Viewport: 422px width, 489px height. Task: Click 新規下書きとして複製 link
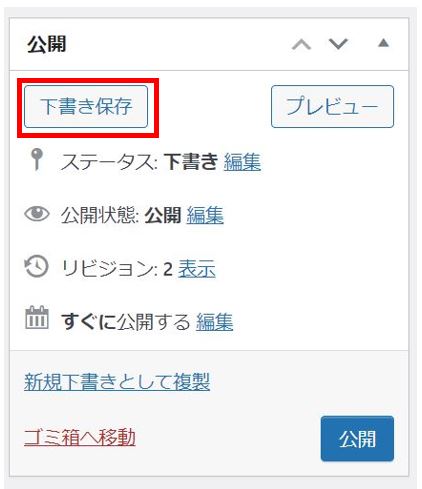pos(117,382)
